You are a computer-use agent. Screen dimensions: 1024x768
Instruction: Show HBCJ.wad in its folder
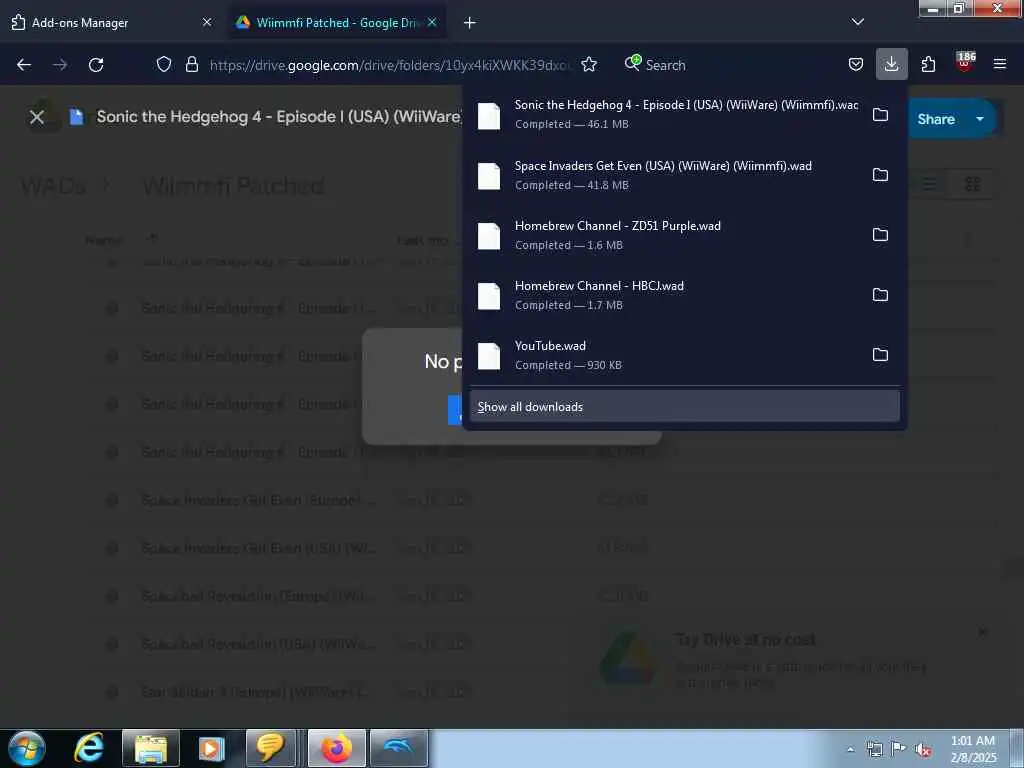880,295
